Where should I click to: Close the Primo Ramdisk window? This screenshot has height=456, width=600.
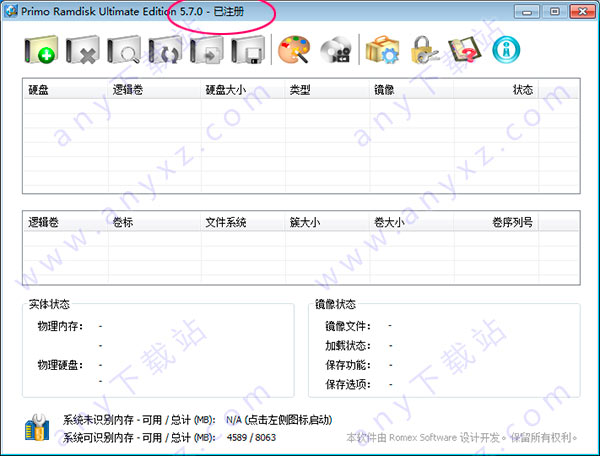[582, 12]
